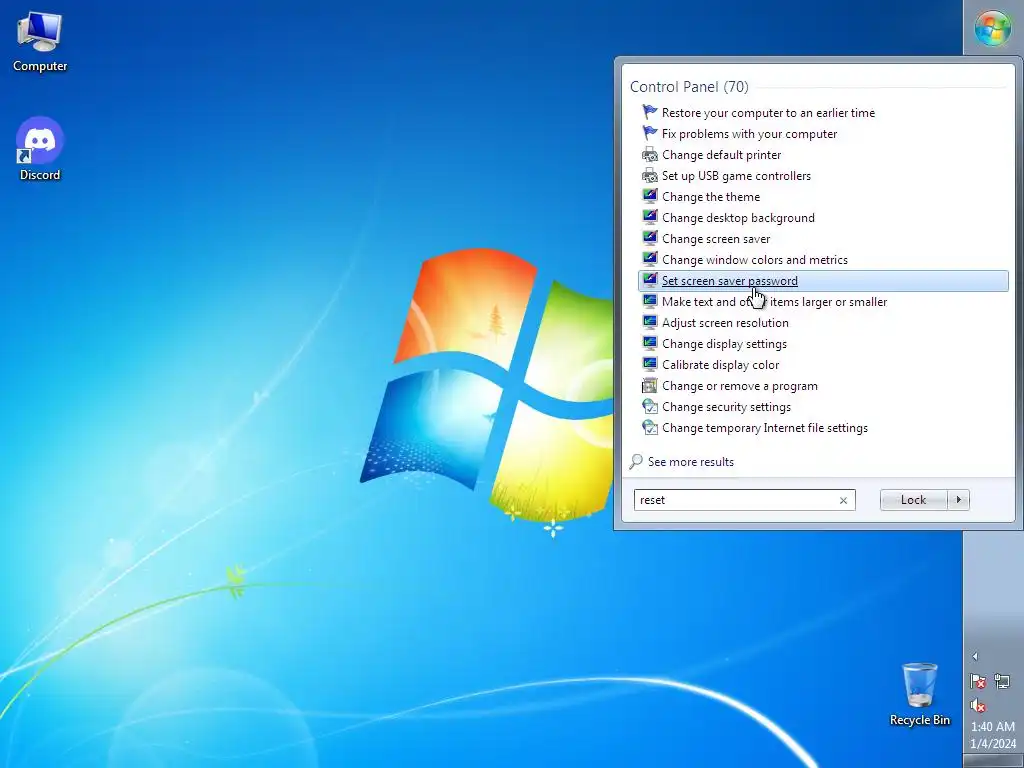
Task: Open Adjust screen resolution
Action: click(725, 323)
